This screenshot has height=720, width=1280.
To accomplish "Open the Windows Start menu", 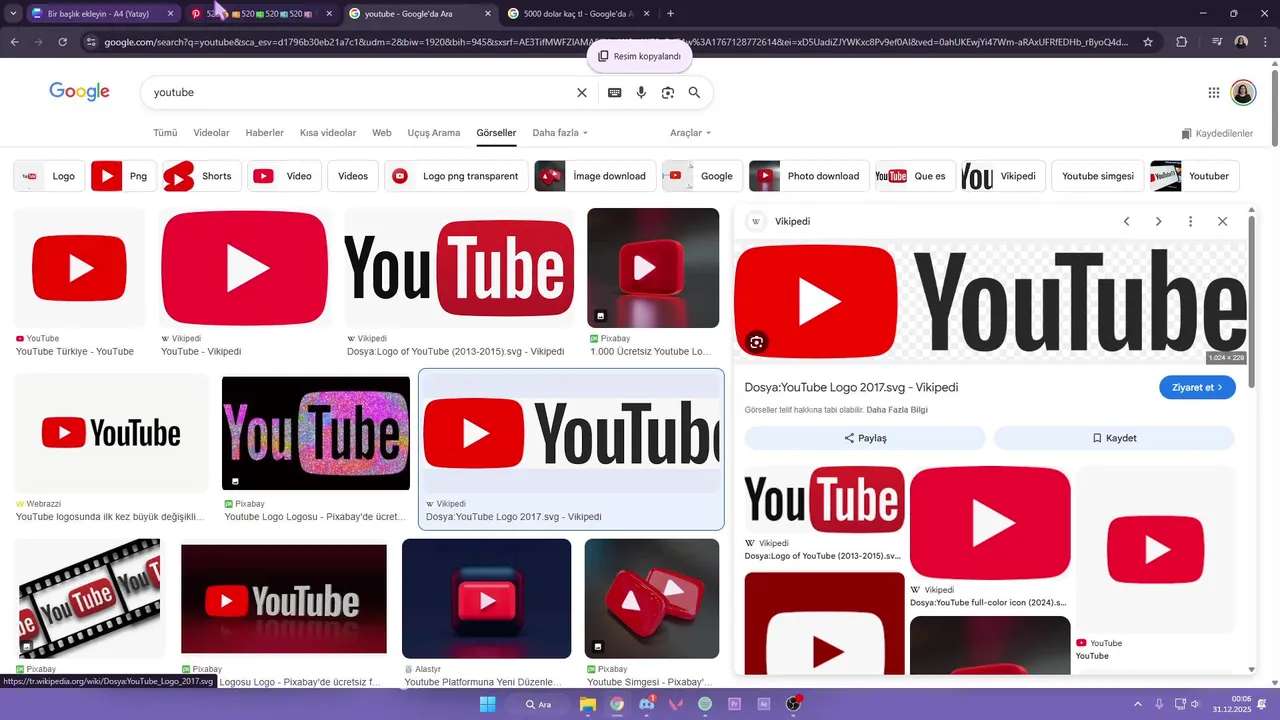I will click(x=487, y=704).
